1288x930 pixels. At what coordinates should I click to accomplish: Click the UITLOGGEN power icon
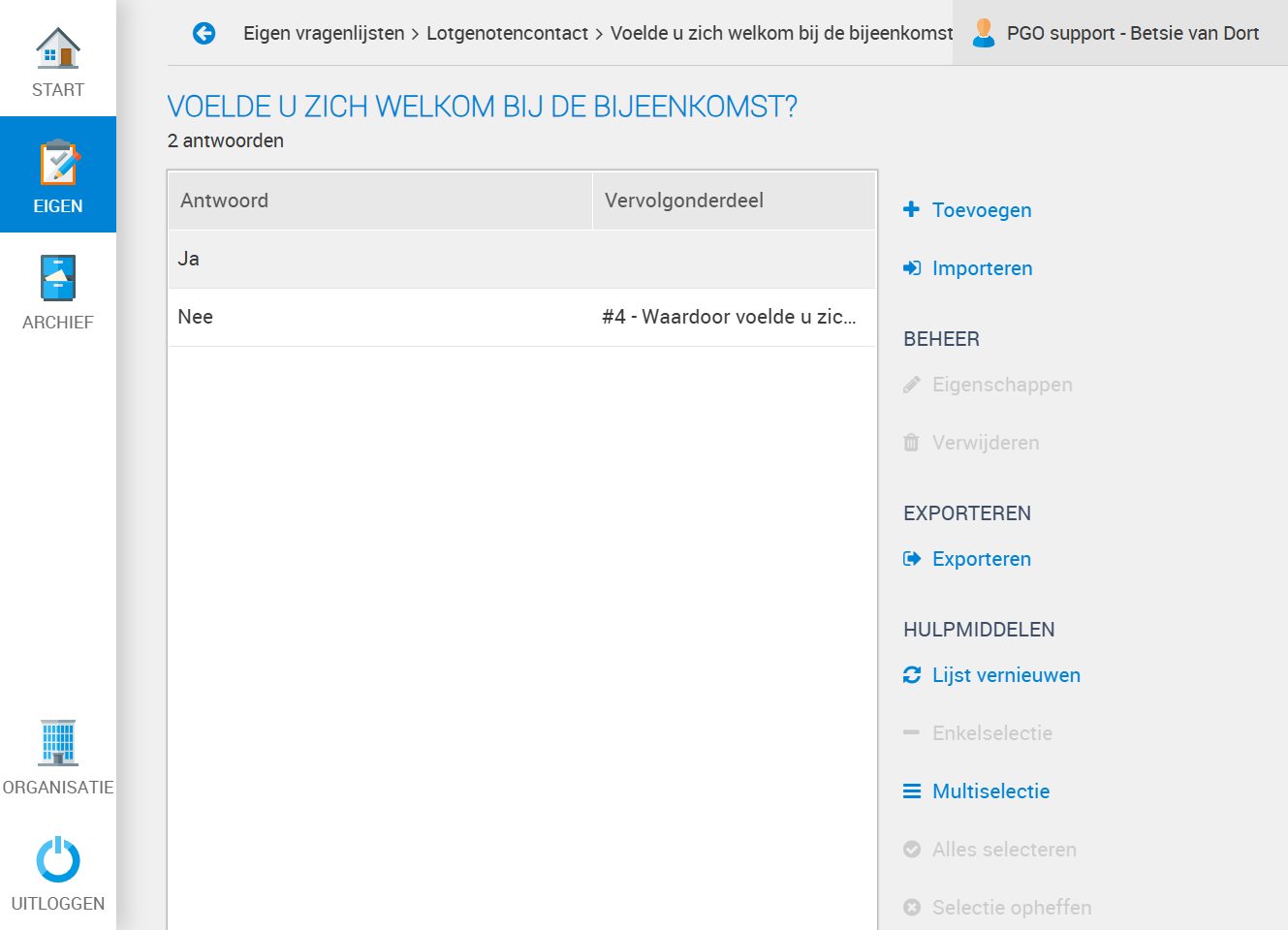point(58,859)
